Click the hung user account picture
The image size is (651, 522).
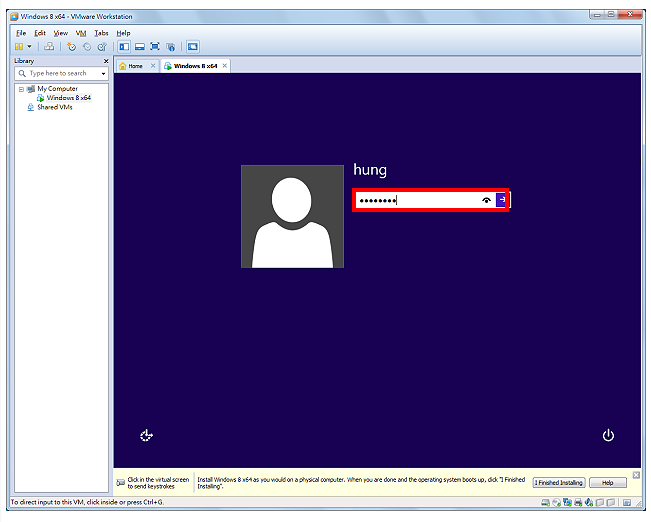[x=292, y=216]
